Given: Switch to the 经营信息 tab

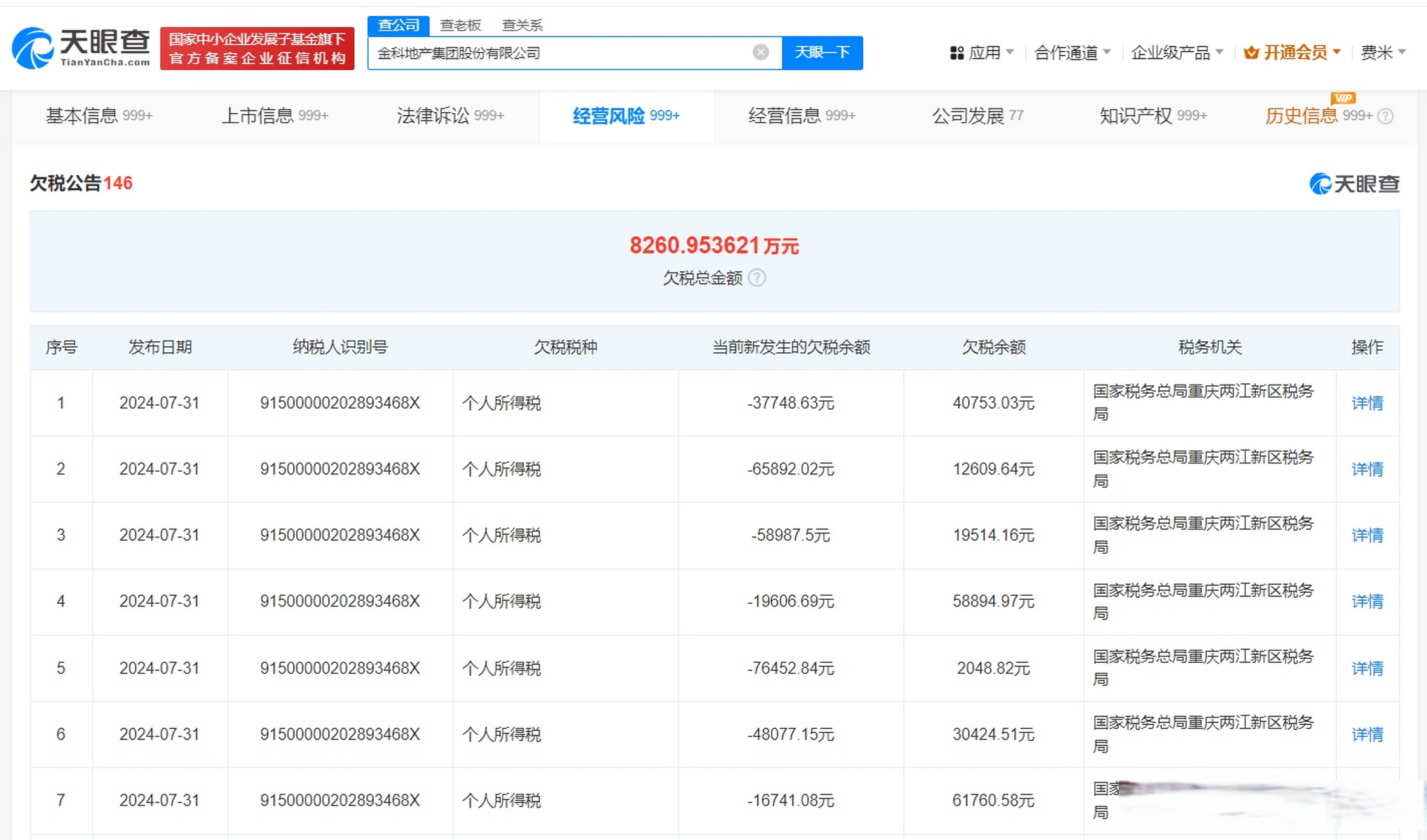Looking at the screenshot, I should [x=802, y=115].
